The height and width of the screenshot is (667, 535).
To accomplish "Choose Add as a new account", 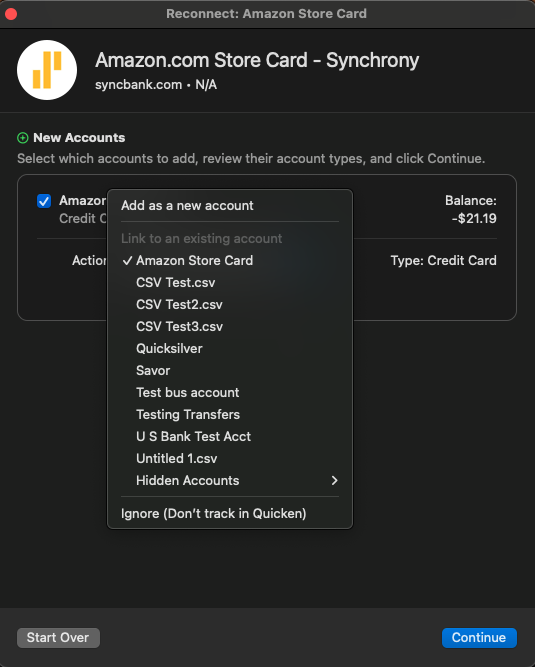I will [230, 205].
